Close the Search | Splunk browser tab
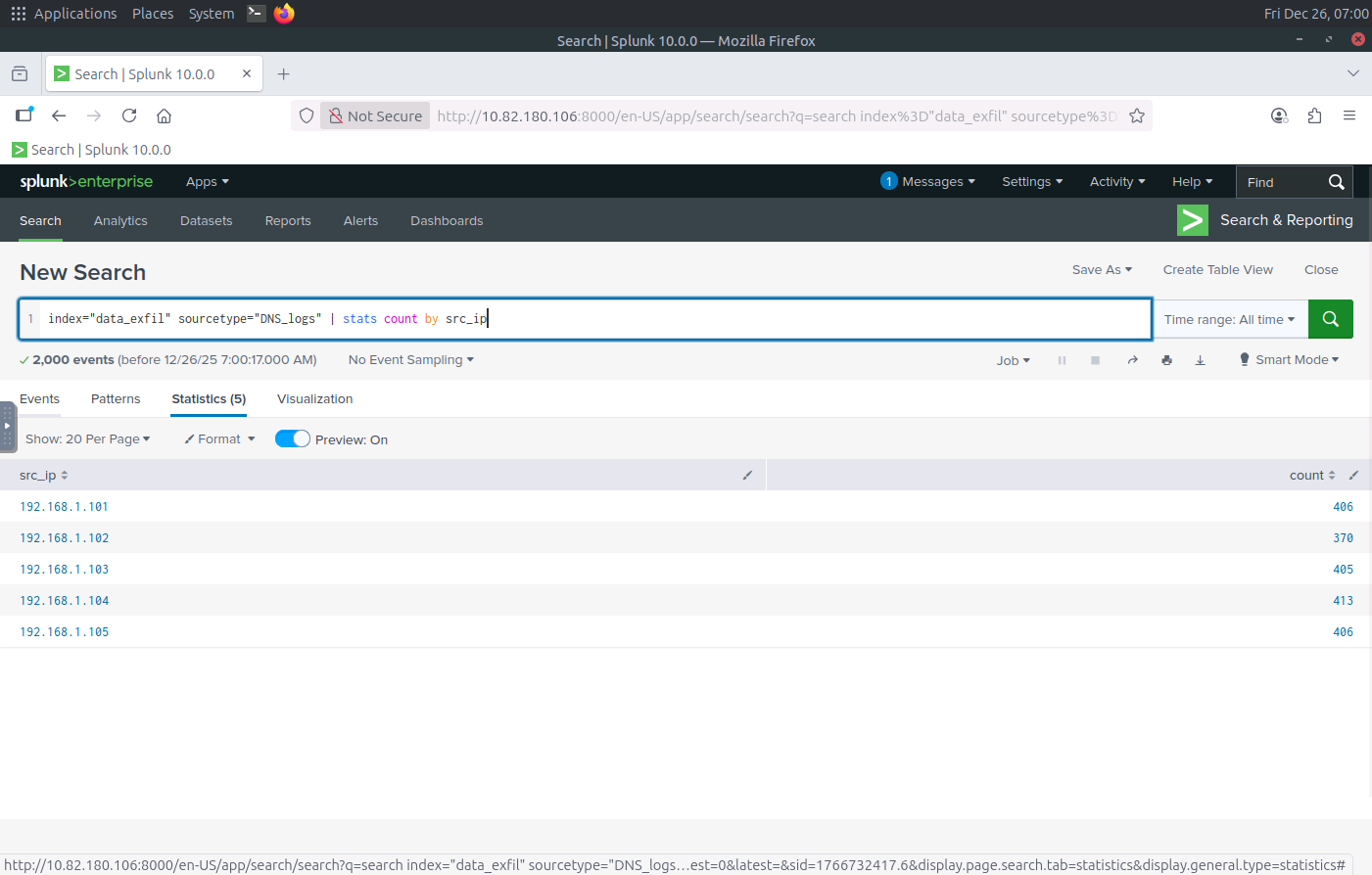The height and width of the screenshot is (875, 1372). (x=247, y=73)
